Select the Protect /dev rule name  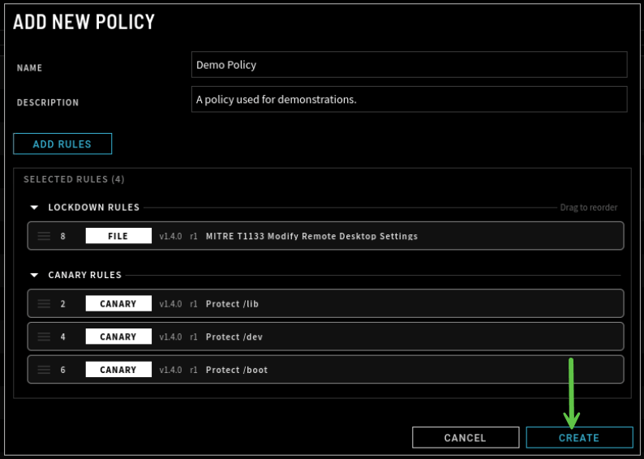point(234,337)
